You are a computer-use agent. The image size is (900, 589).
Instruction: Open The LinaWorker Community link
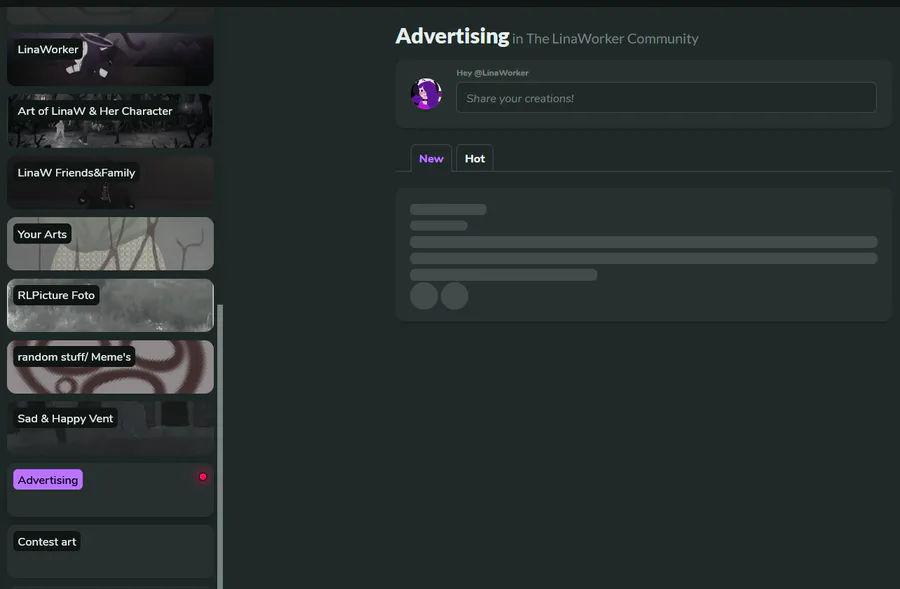[612, 38]
